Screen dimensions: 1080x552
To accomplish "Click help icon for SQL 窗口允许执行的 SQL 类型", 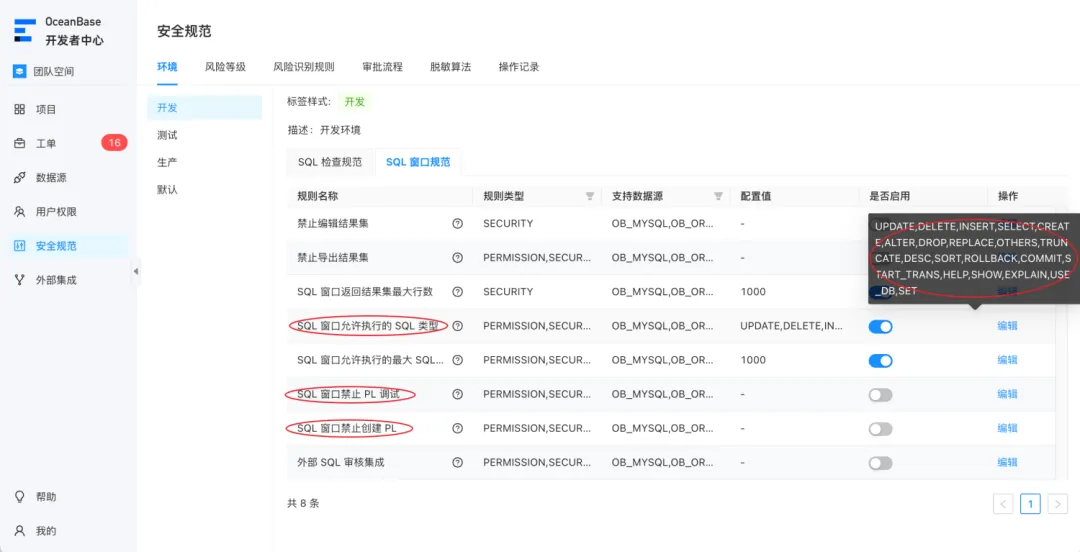I will pyautogui.click(x=457, y=326).
